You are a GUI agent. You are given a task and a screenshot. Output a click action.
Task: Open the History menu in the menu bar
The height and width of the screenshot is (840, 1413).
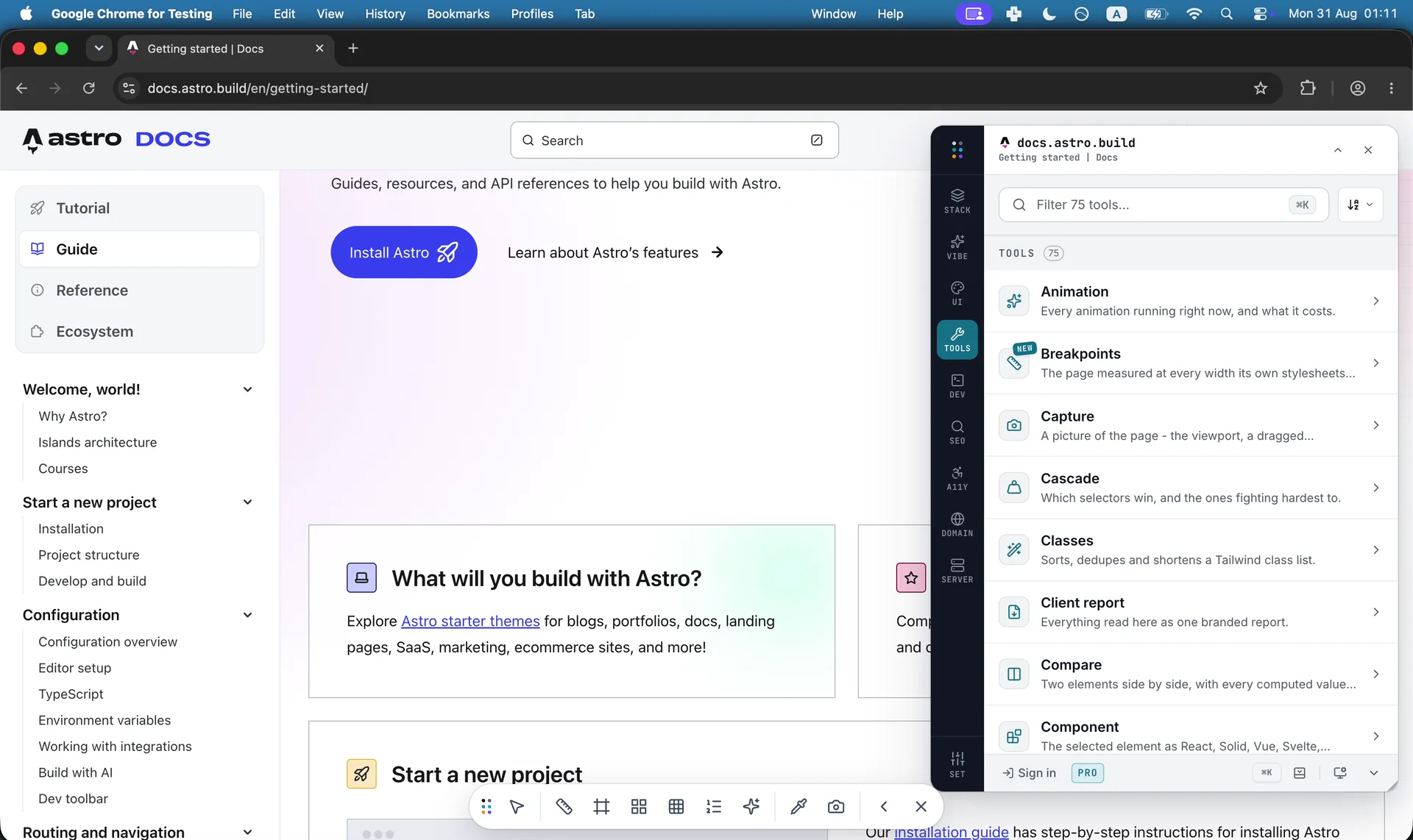coord(385,14)
